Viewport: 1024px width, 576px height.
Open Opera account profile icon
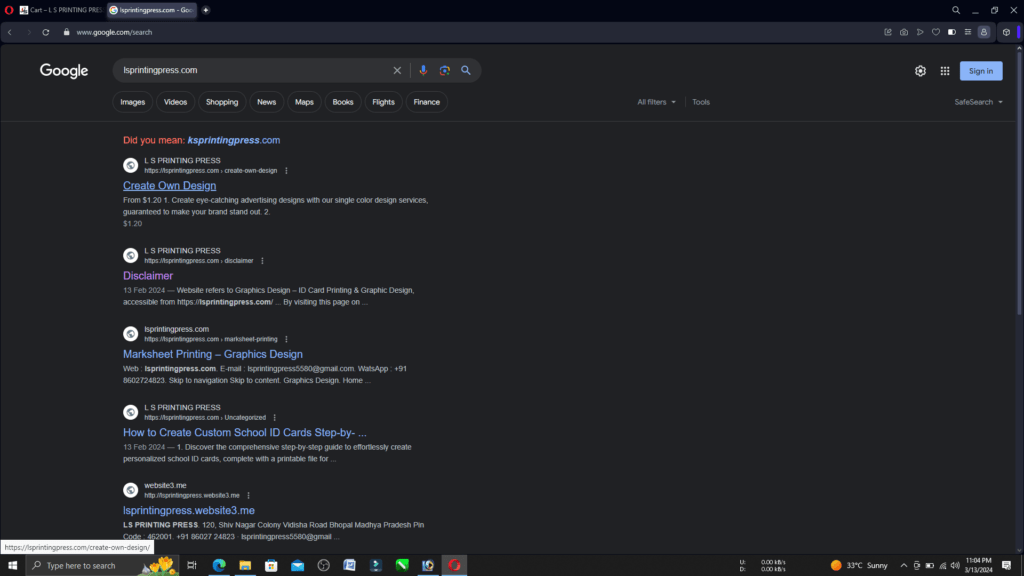(x=984, y=32)
